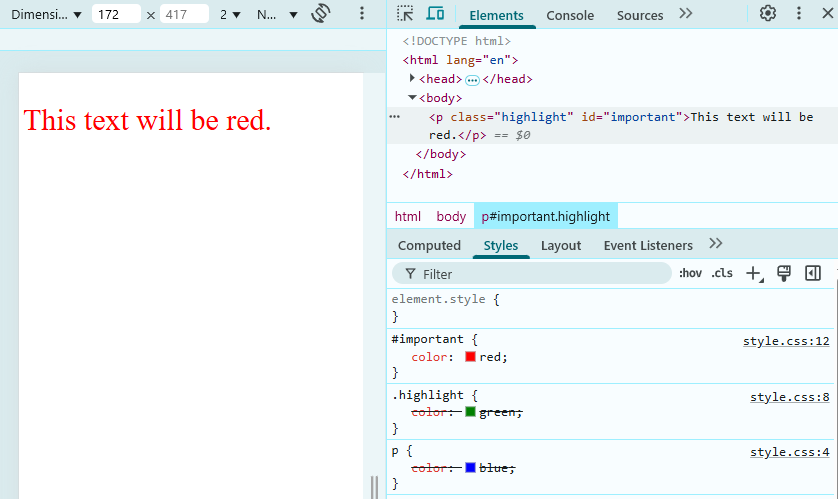
Task: Click the rotate screen orientation icon
Action: point(321,13)
